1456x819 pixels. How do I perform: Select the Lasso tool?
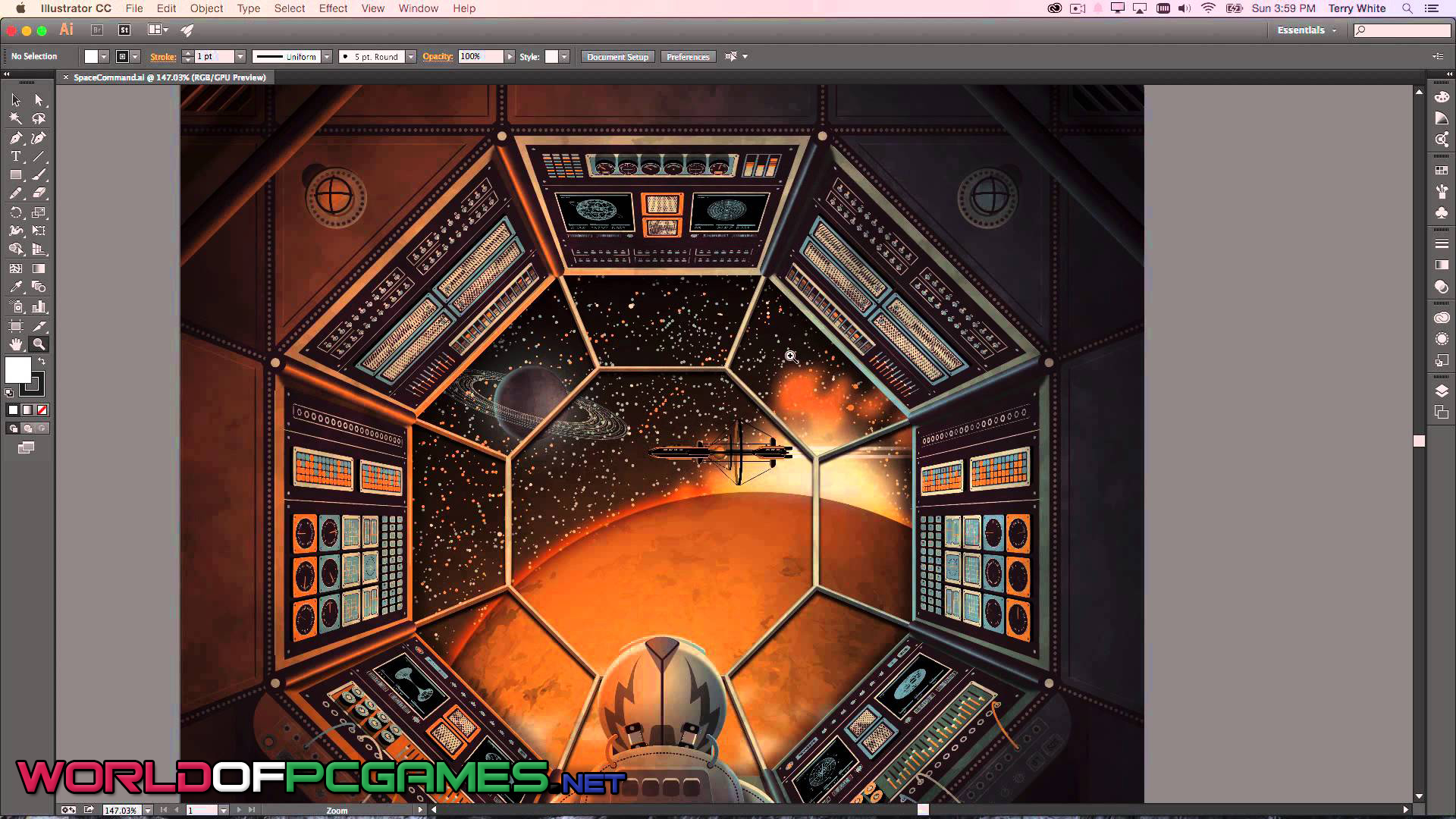coord(39,118)
